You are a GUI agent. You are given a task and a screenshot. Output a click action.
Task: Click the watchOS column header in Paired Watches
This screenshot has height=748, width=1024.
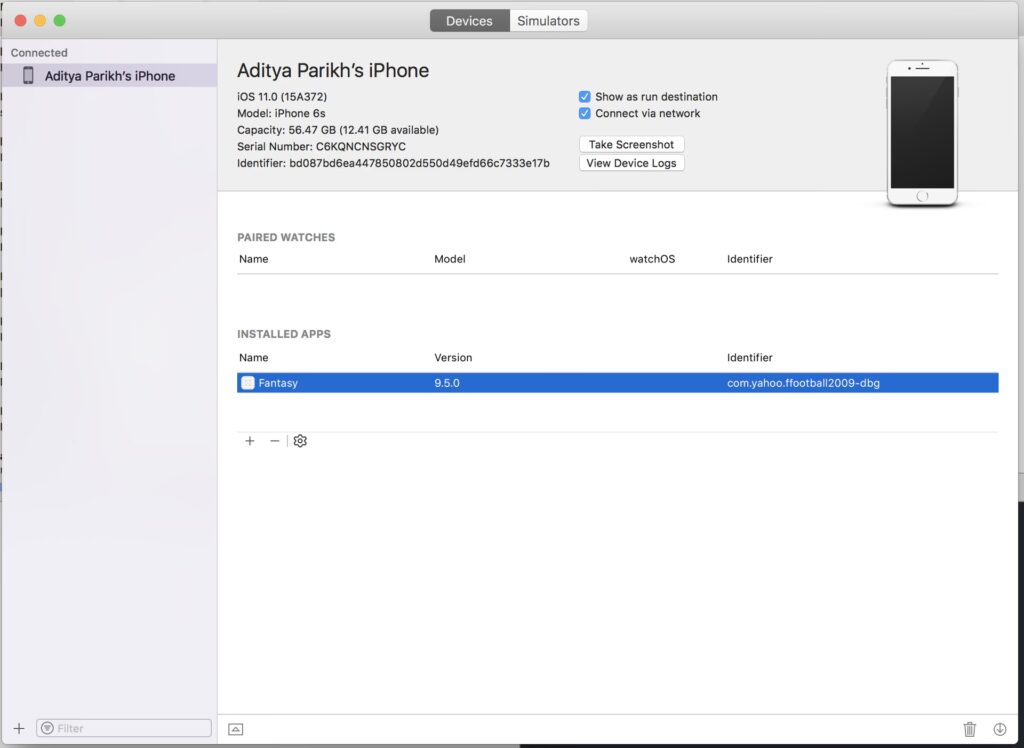point(652,259)
